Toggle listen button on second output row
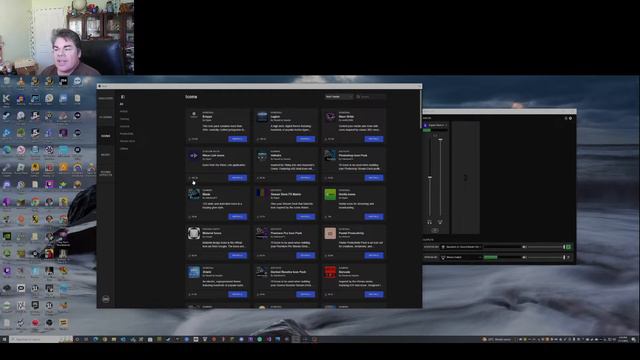Image resolution: width=640 pixels, height=360 pixels. coord(568,258)
